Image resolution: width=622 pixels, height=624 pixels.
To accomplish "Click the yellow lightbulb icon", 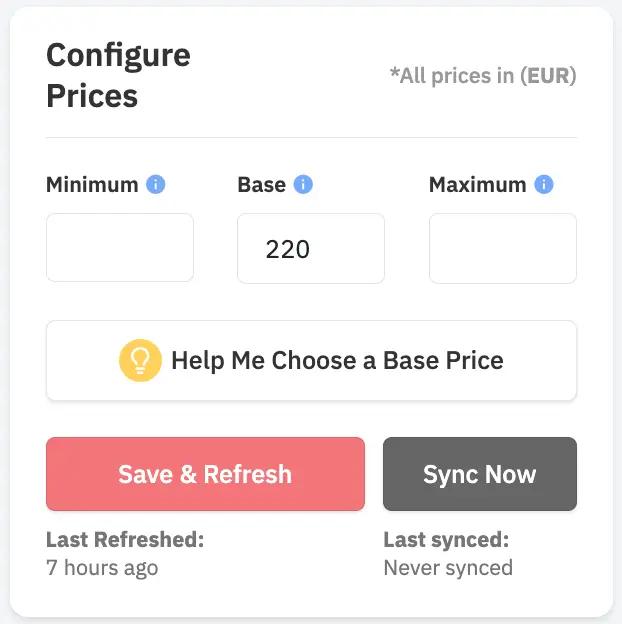I will coord(140,360).
